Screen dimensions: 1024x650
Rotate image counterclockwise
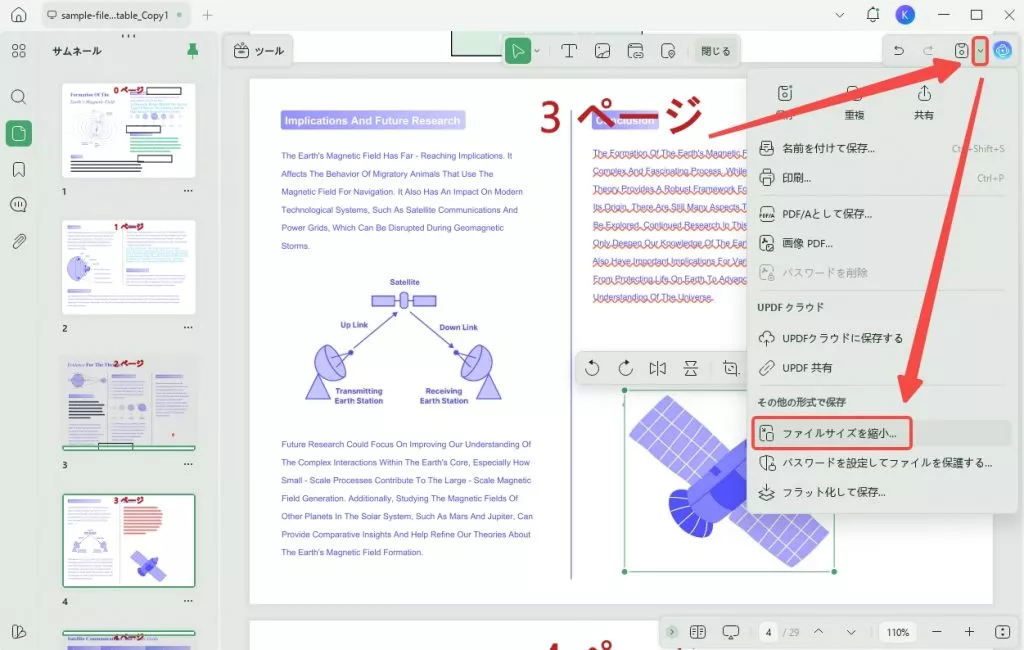592,368
